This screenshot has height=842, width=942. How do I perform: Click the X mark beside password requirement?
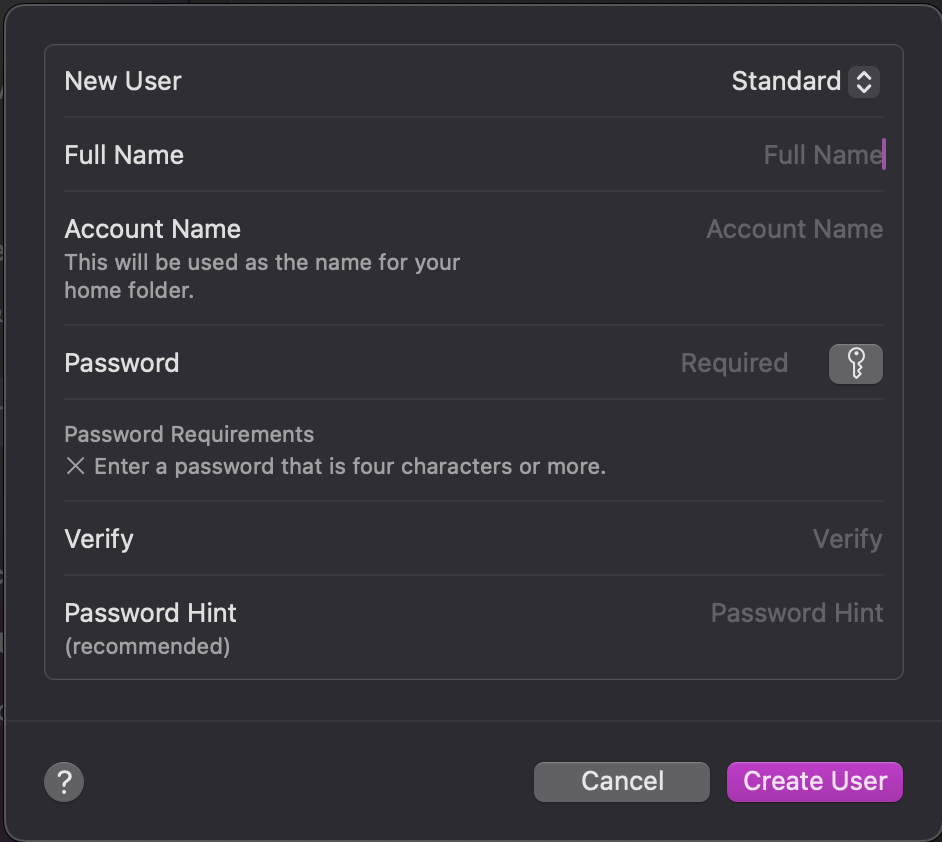click(75, 467)
